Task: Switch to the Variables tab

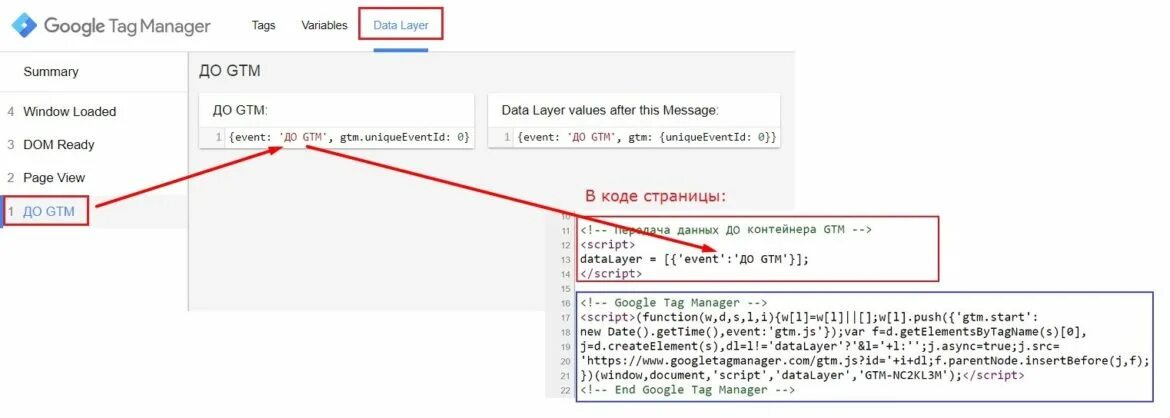Action: [325, 25]
